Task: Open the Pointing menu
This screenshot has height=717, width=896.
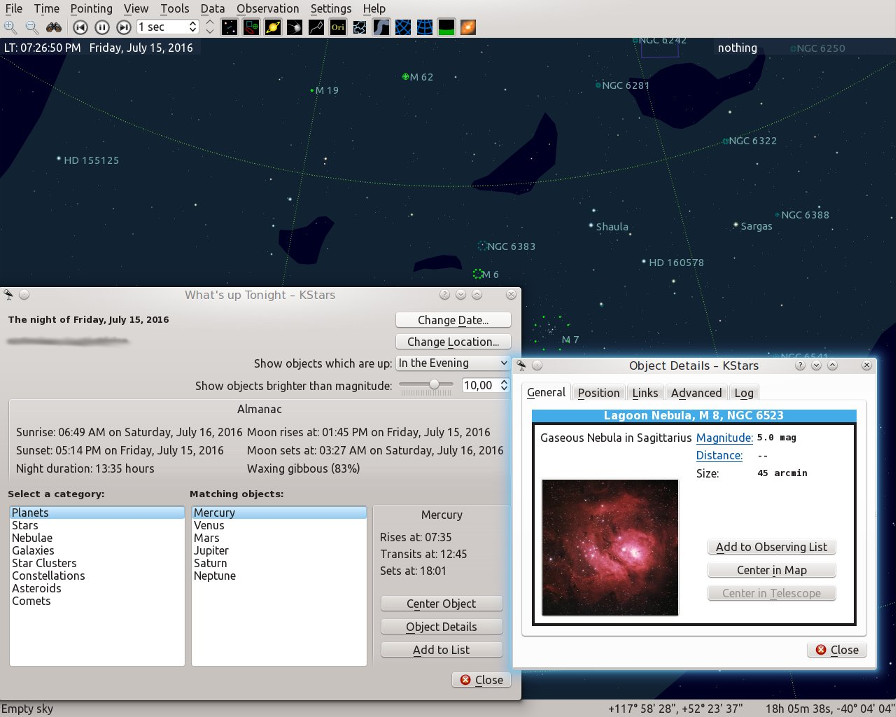Action: [91, 9]
